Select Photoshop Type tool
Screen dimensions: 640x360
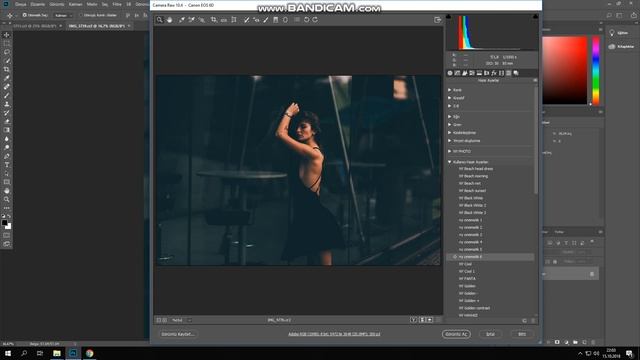(7, 164)
